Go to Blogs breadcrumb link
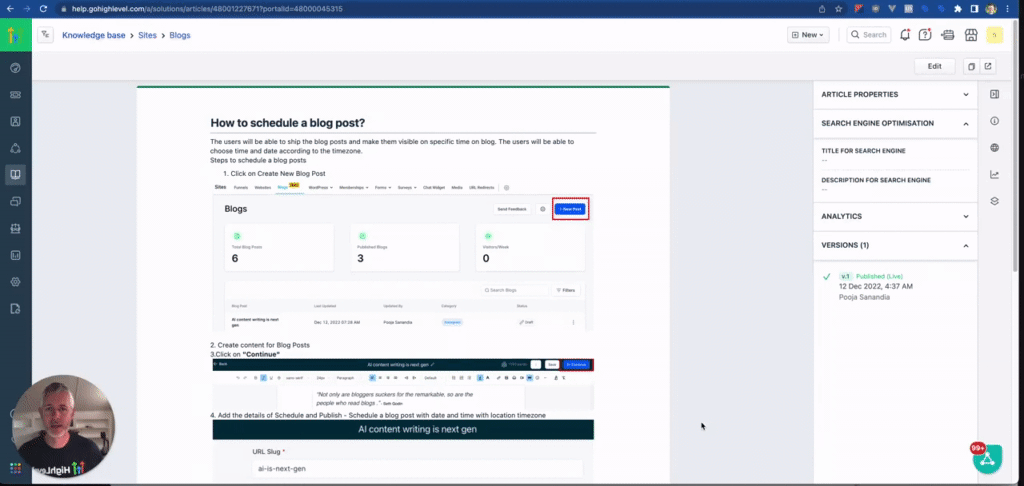1024x486 pixels. point(180,35)
